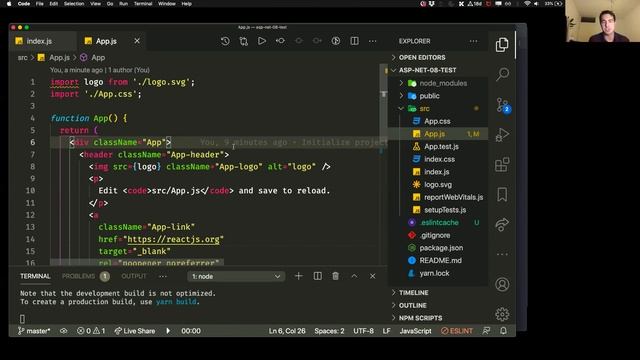Open the Extensions activity bar icon

coord(502,164)
